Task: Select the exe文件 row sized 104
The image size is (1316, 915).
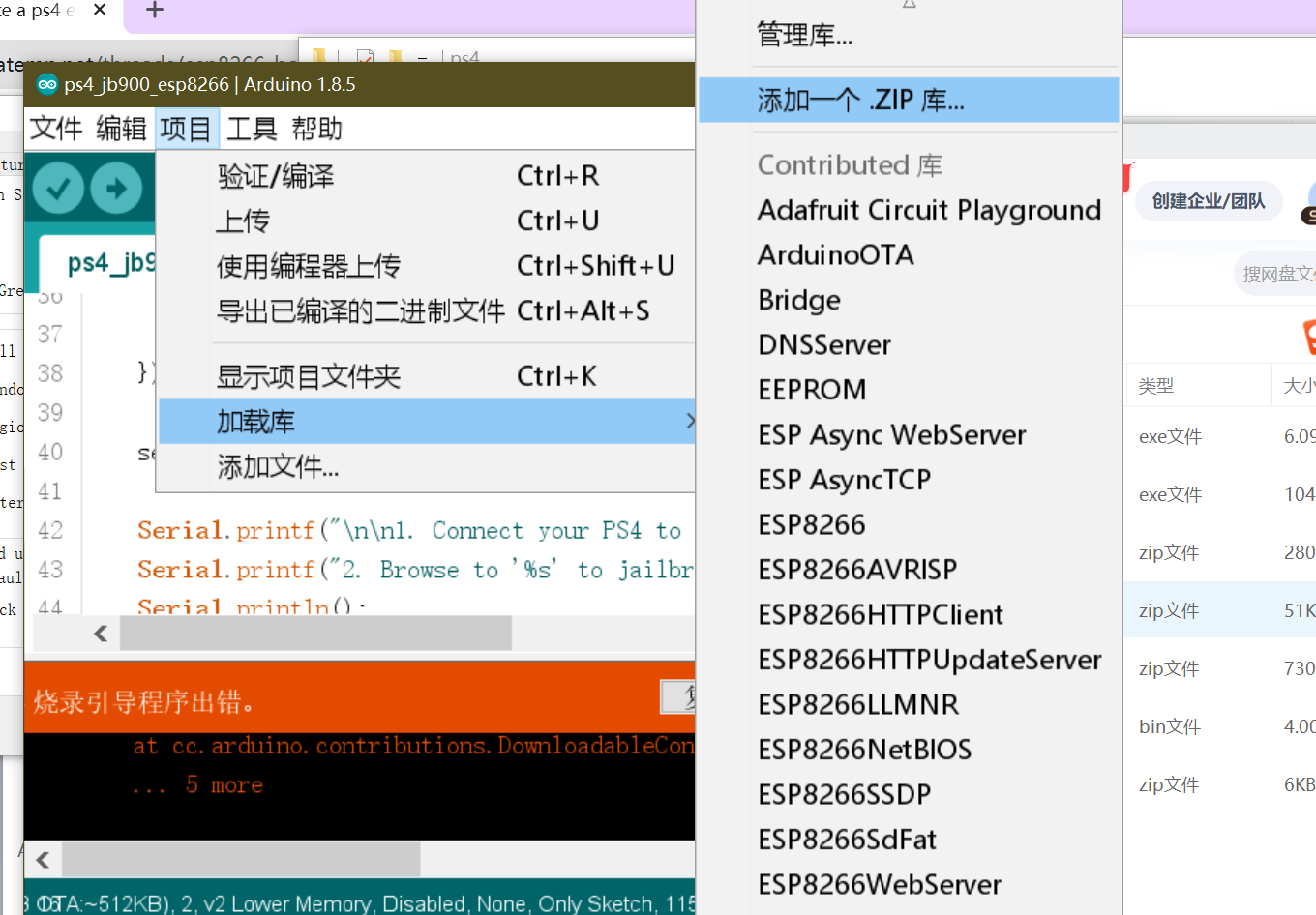Action: tap(1219, 495)
